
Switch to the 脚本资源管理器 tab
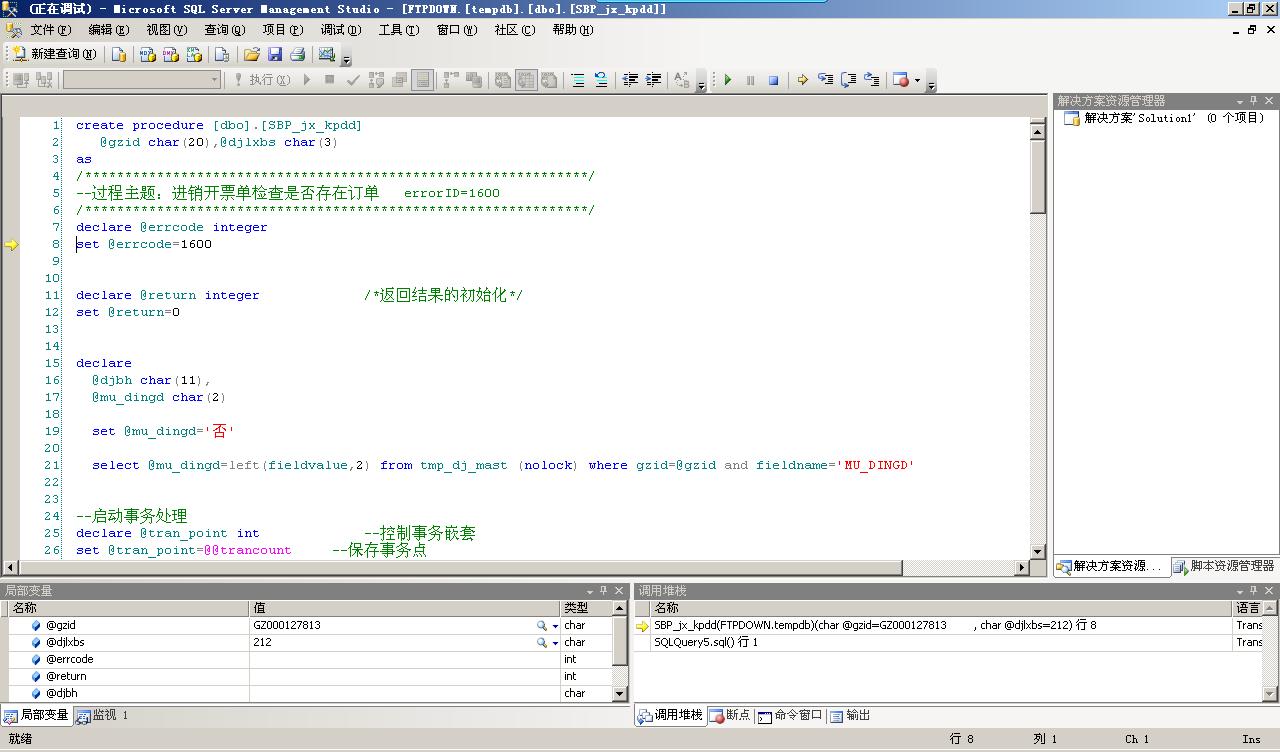[1223, 566]
